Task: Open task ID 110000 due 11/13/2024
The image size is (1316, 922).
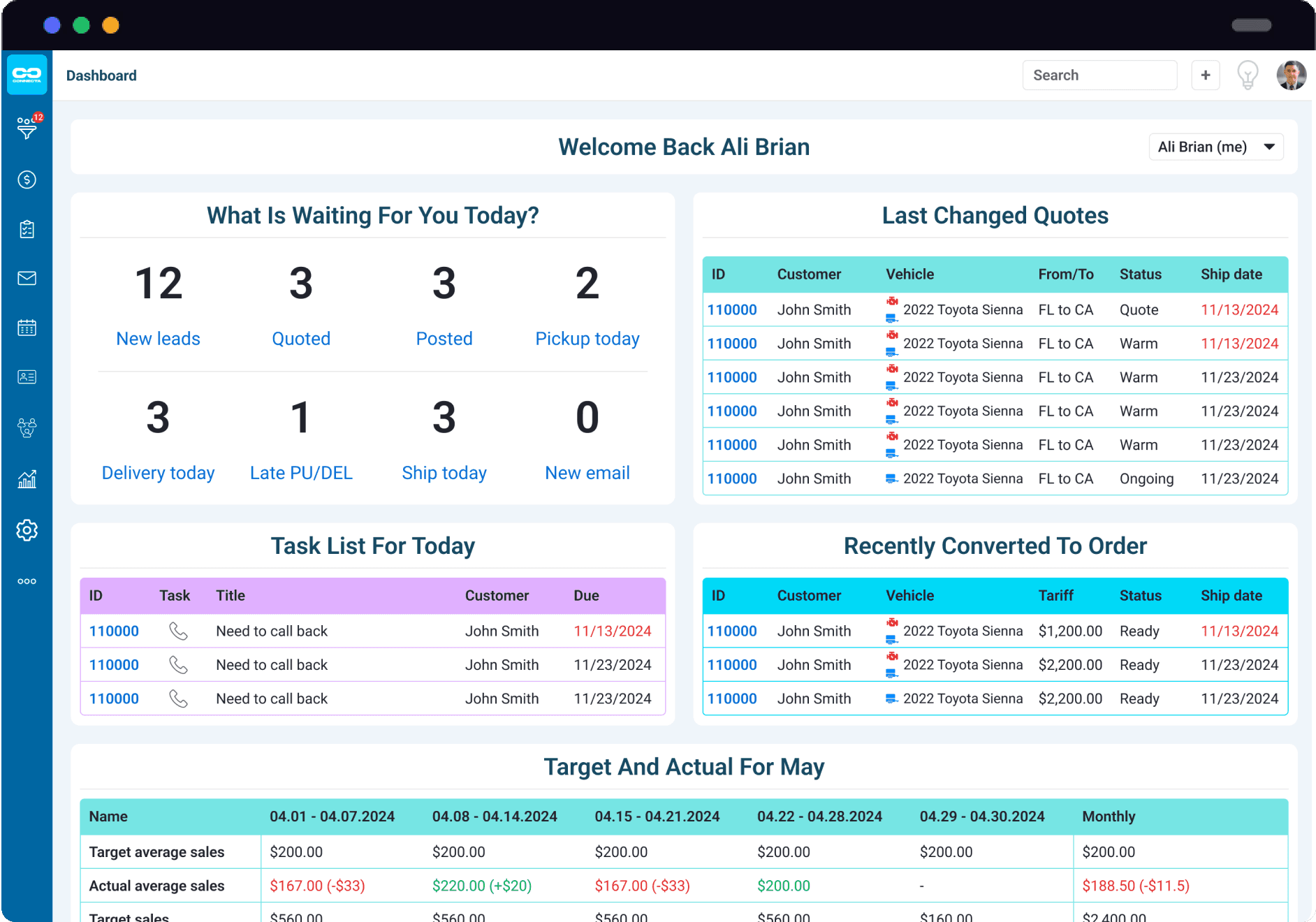Action: [x=114, y=631]
